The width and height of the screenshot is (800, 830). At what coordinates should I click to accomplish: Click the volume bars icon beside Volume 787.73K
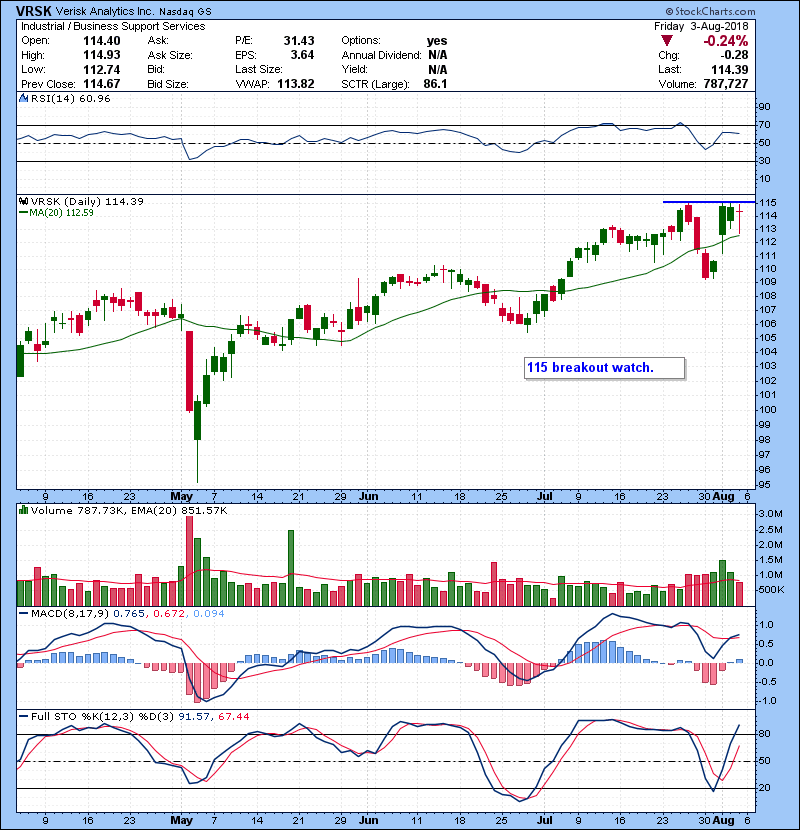coord(23,510)
